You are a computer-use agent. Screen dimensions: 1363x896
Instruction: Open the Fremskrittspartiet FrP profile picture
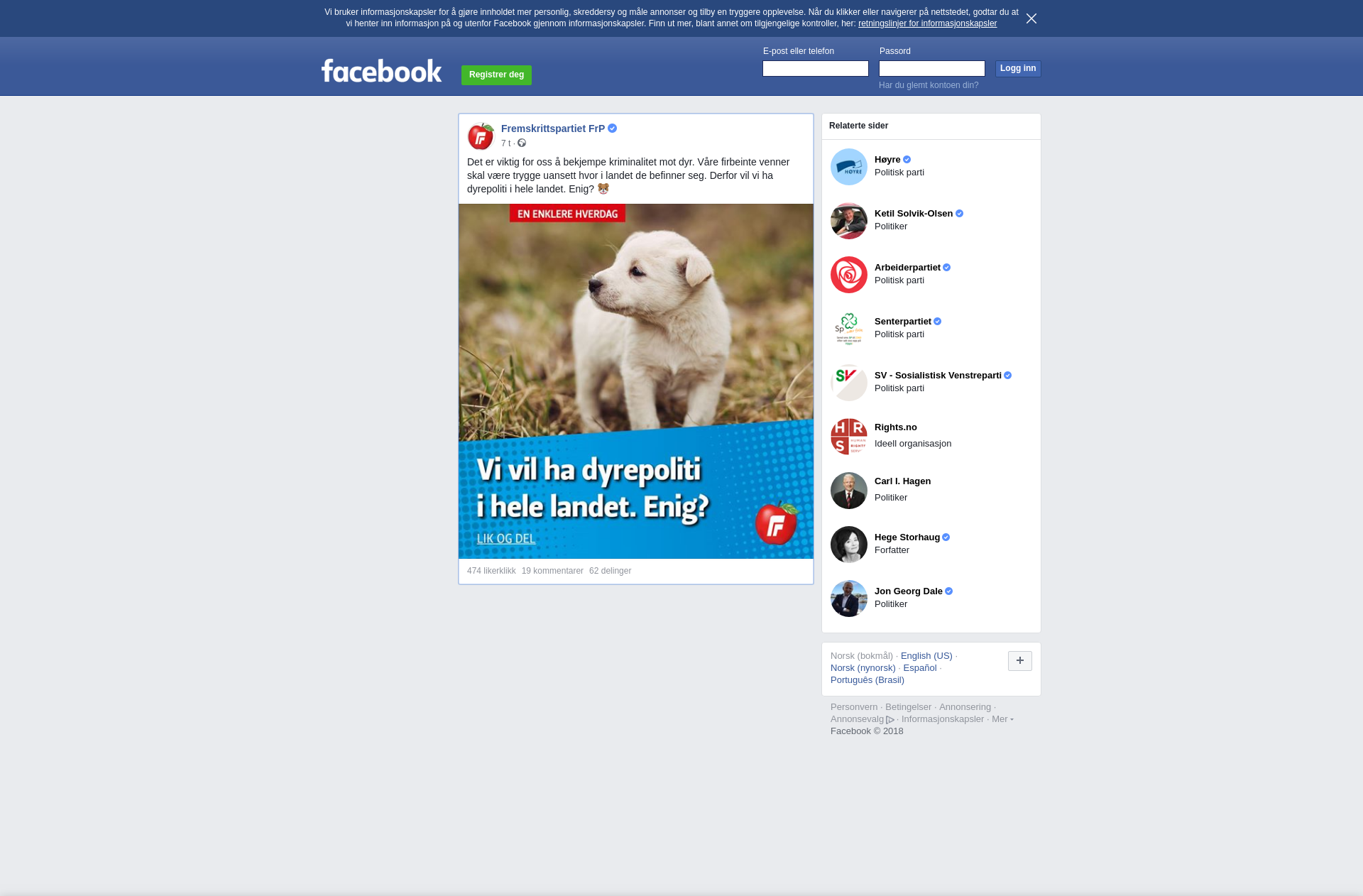[x=481, y=136]
